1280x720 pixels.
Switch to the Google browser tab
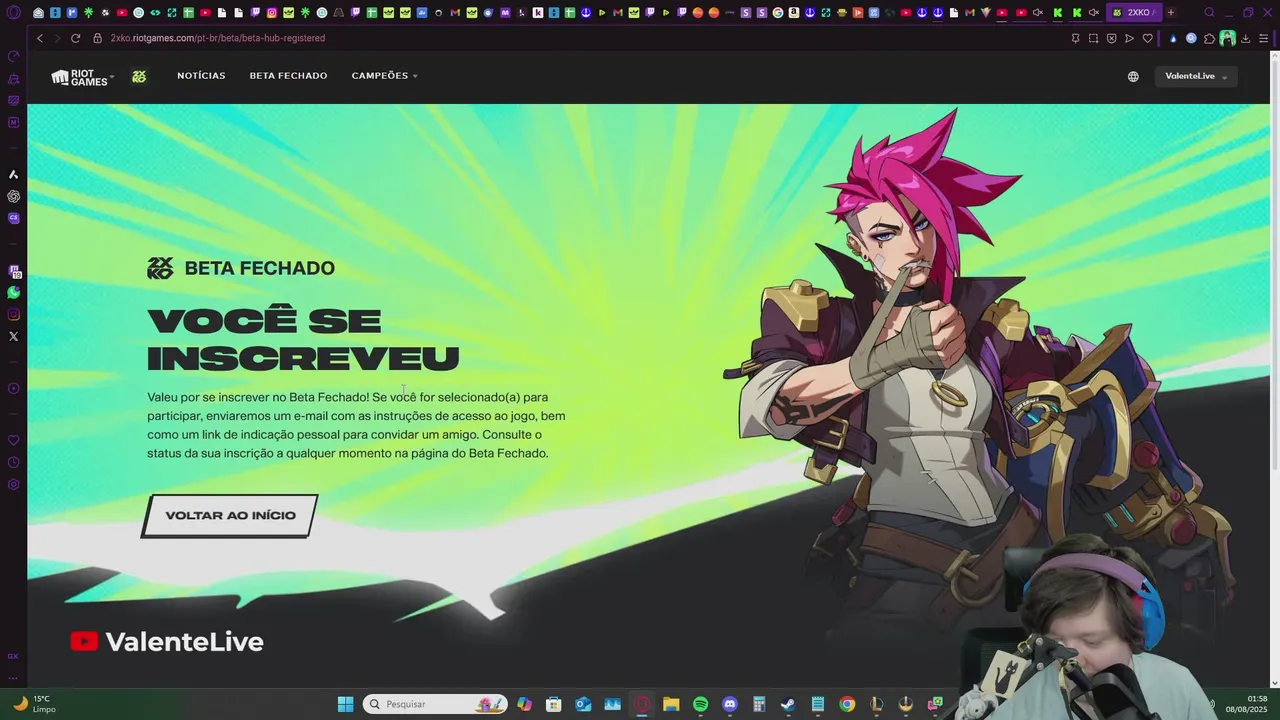778,12
